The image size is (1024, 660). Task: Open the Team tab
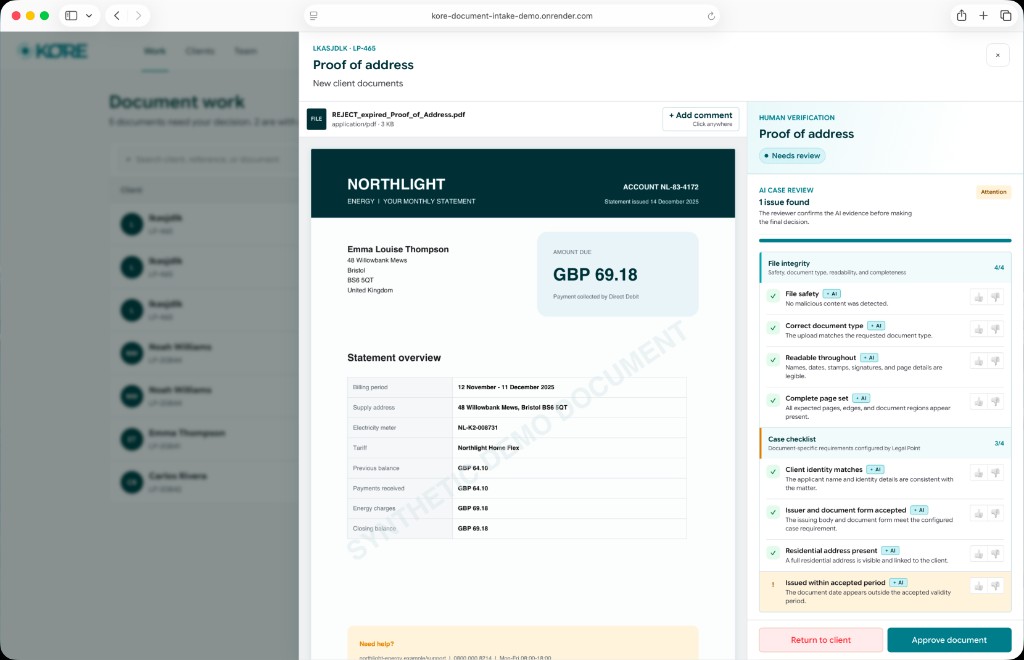point(246,51)
